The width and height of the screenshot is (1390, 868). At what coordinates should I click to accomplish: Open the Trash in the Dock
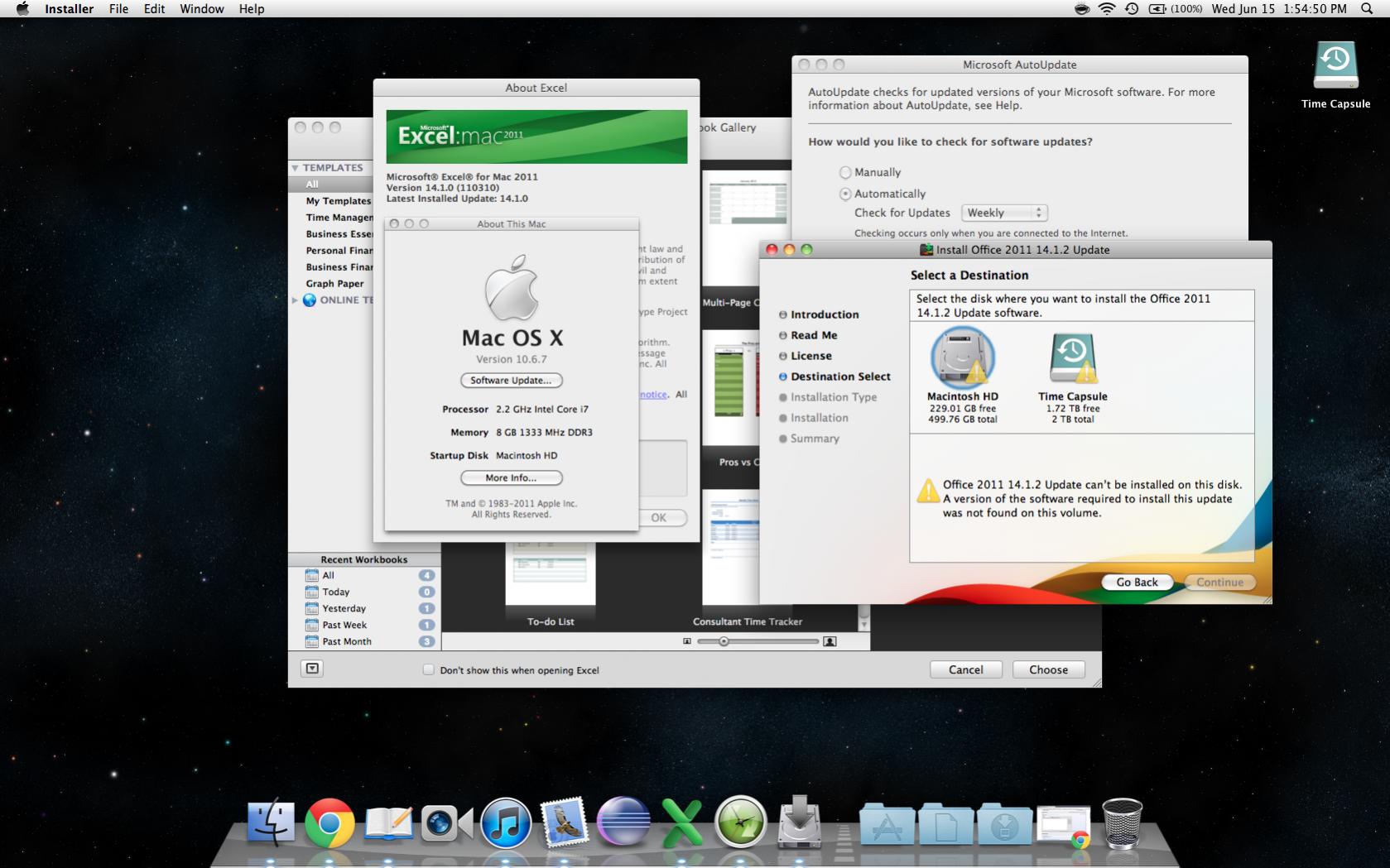click(x=1122, y=823)
